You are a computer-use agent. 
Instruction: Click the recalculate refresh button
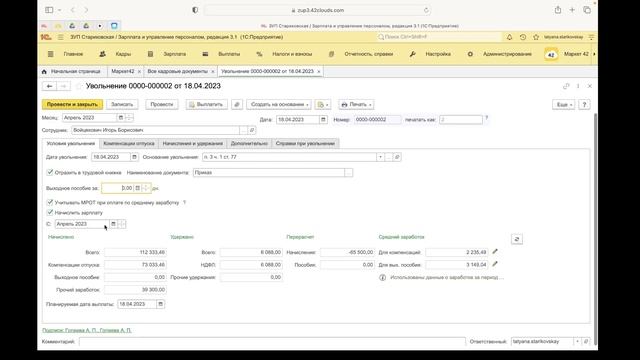point(517,239)
